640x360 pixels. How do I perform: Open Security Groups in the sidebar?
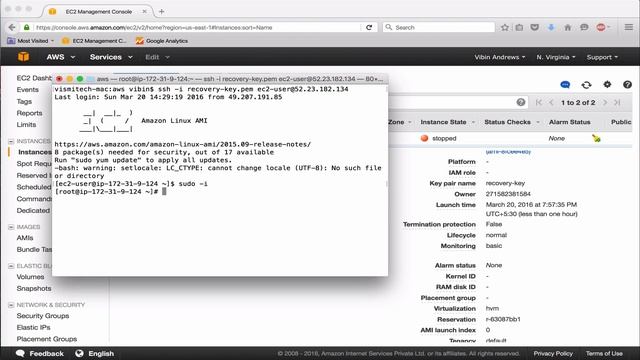click(x=43, y=316)
